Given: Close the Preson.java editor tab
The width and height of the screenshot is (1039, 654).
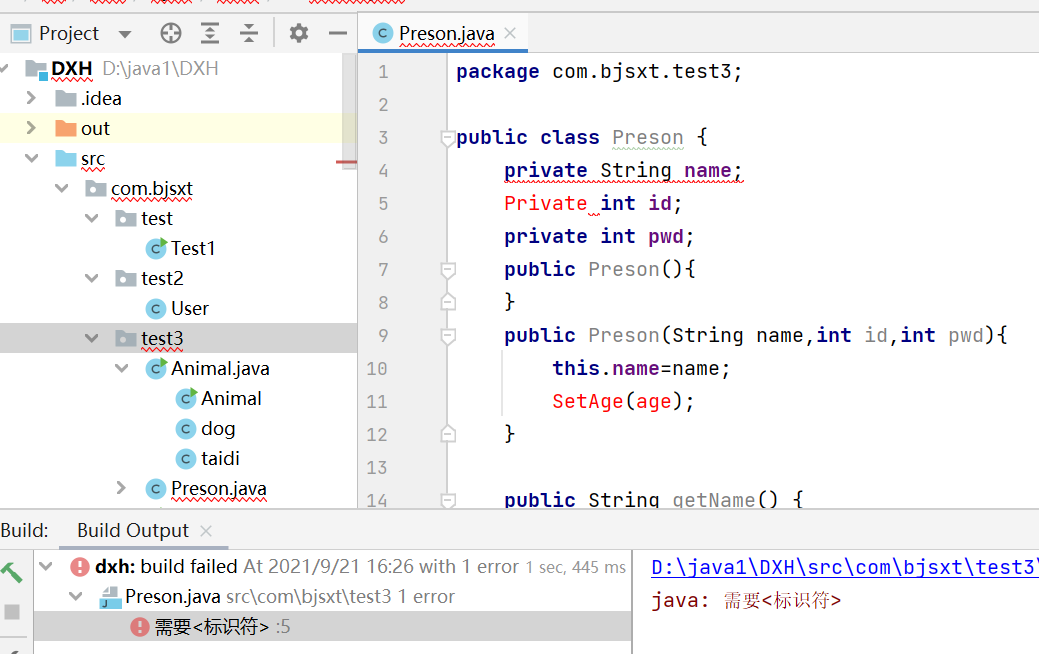Looking at the screenshot, I should (x=510, y=33).
